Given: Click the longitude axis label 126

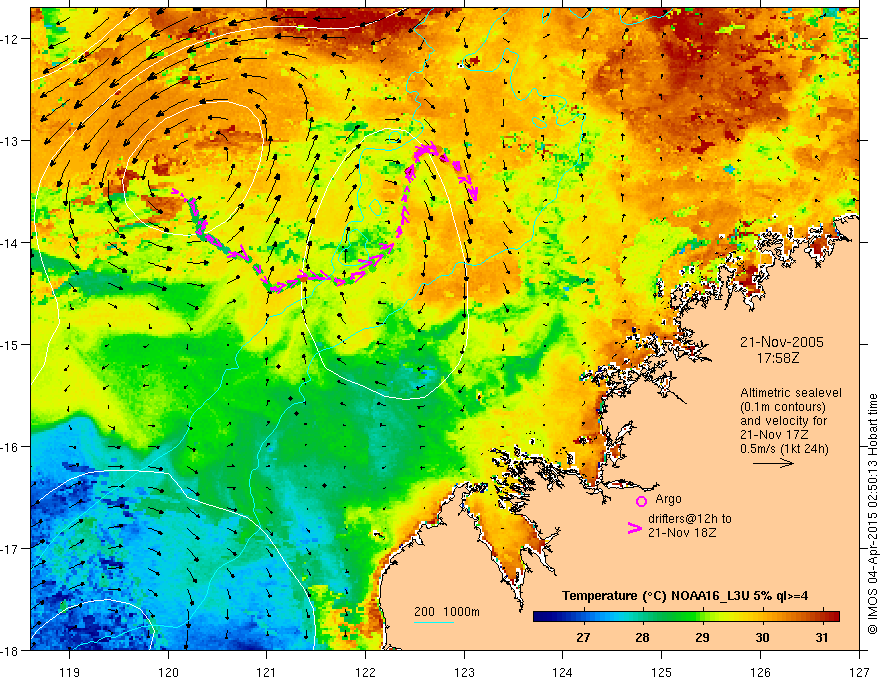Looking at the screenshot, I should click(x=760, y=672).
